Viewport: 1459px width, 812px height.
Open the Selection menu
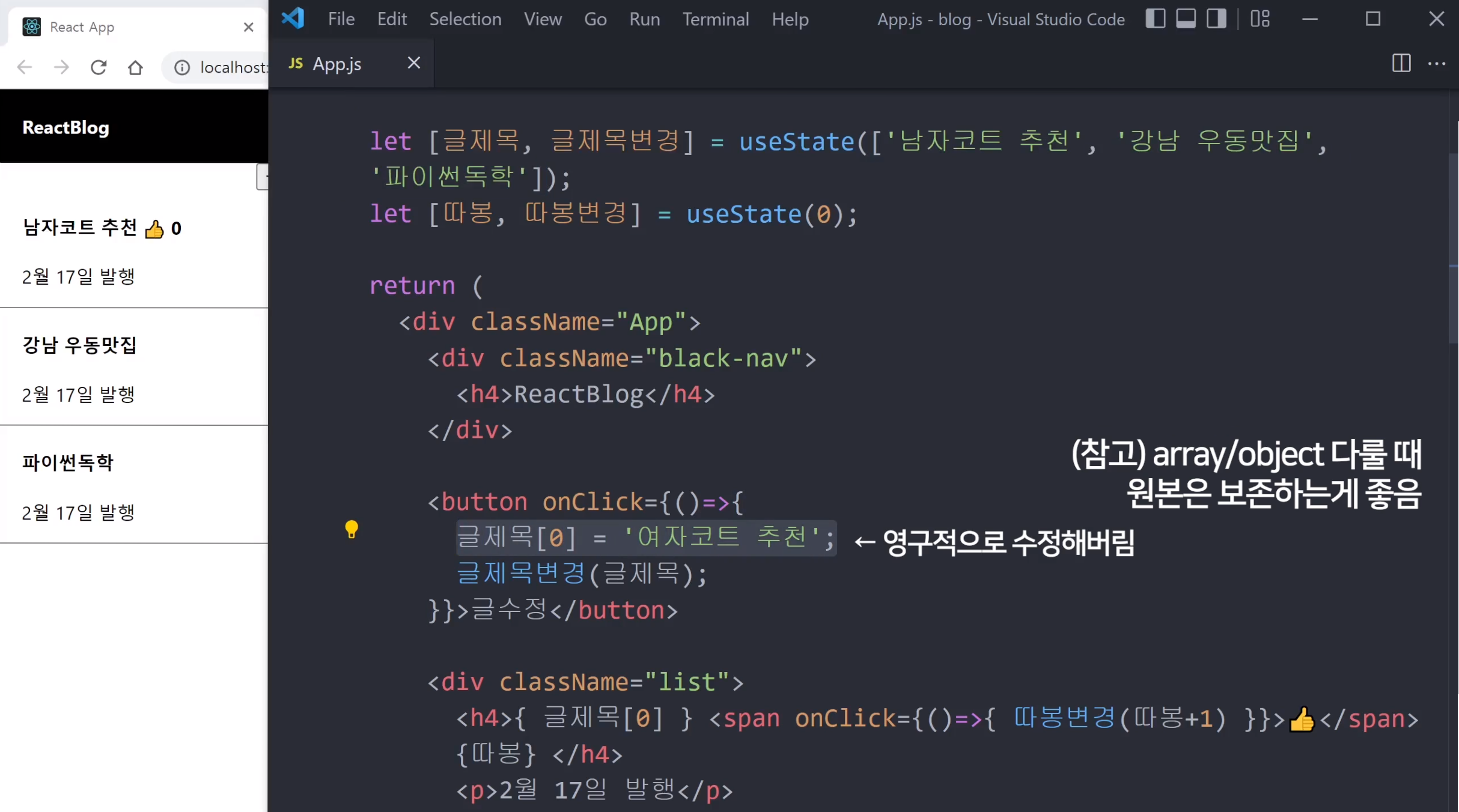[x=465, y=19]
